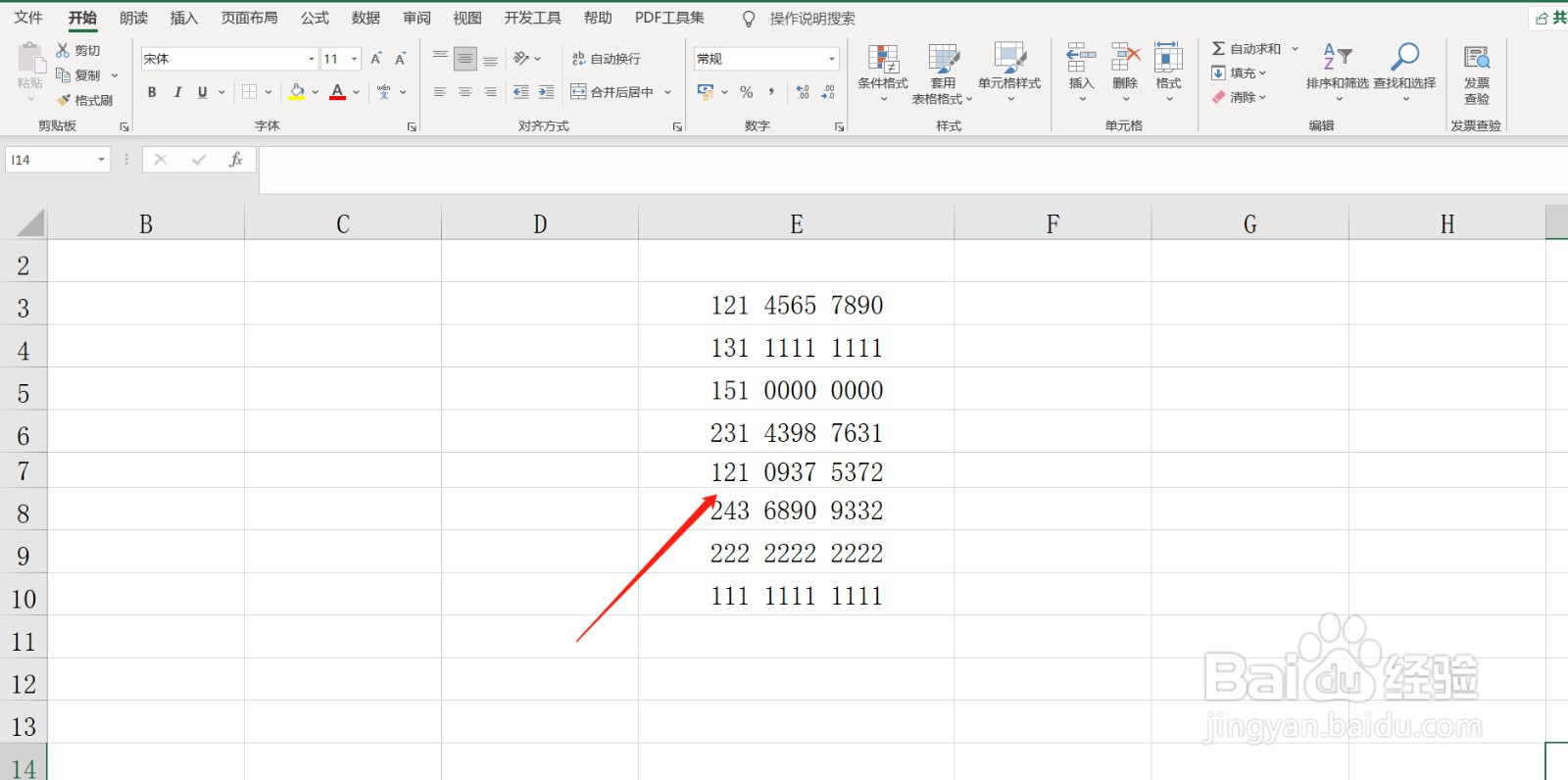Open the 清除 clear menu
The width and height of the screenshot is (1568, 780).
tap(1239, 97)
